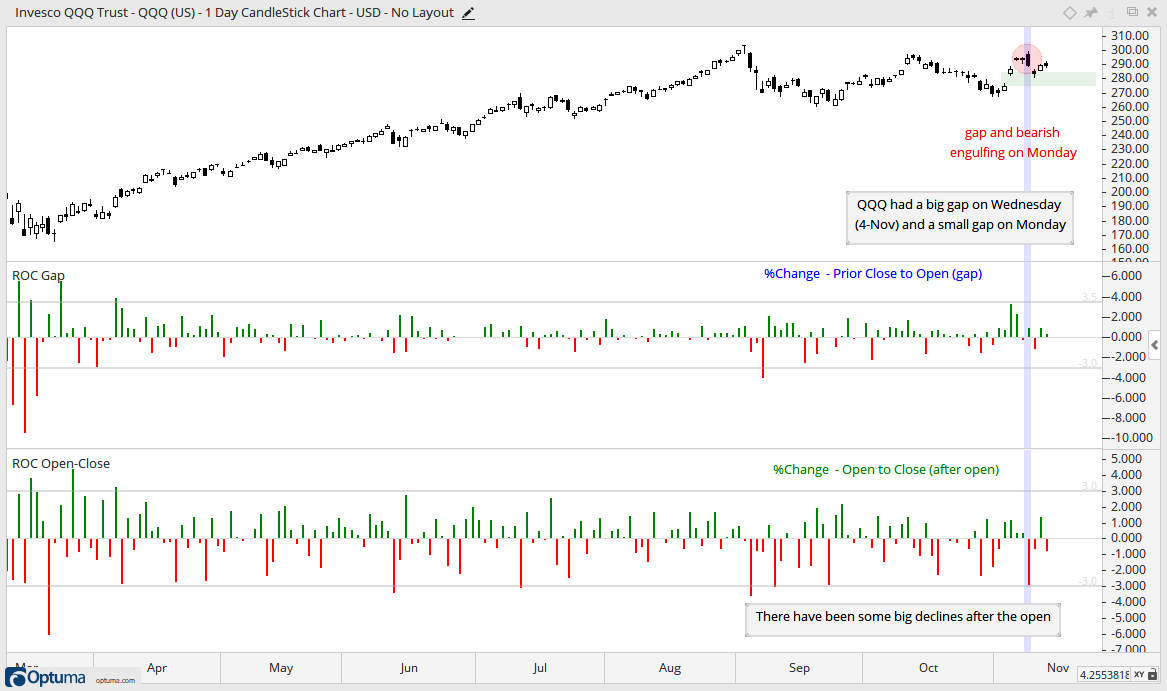This screenshot has width=1167, height=691.
Task: Click the green '%Change - Open to Close (after open)' label
Action: 886,470
